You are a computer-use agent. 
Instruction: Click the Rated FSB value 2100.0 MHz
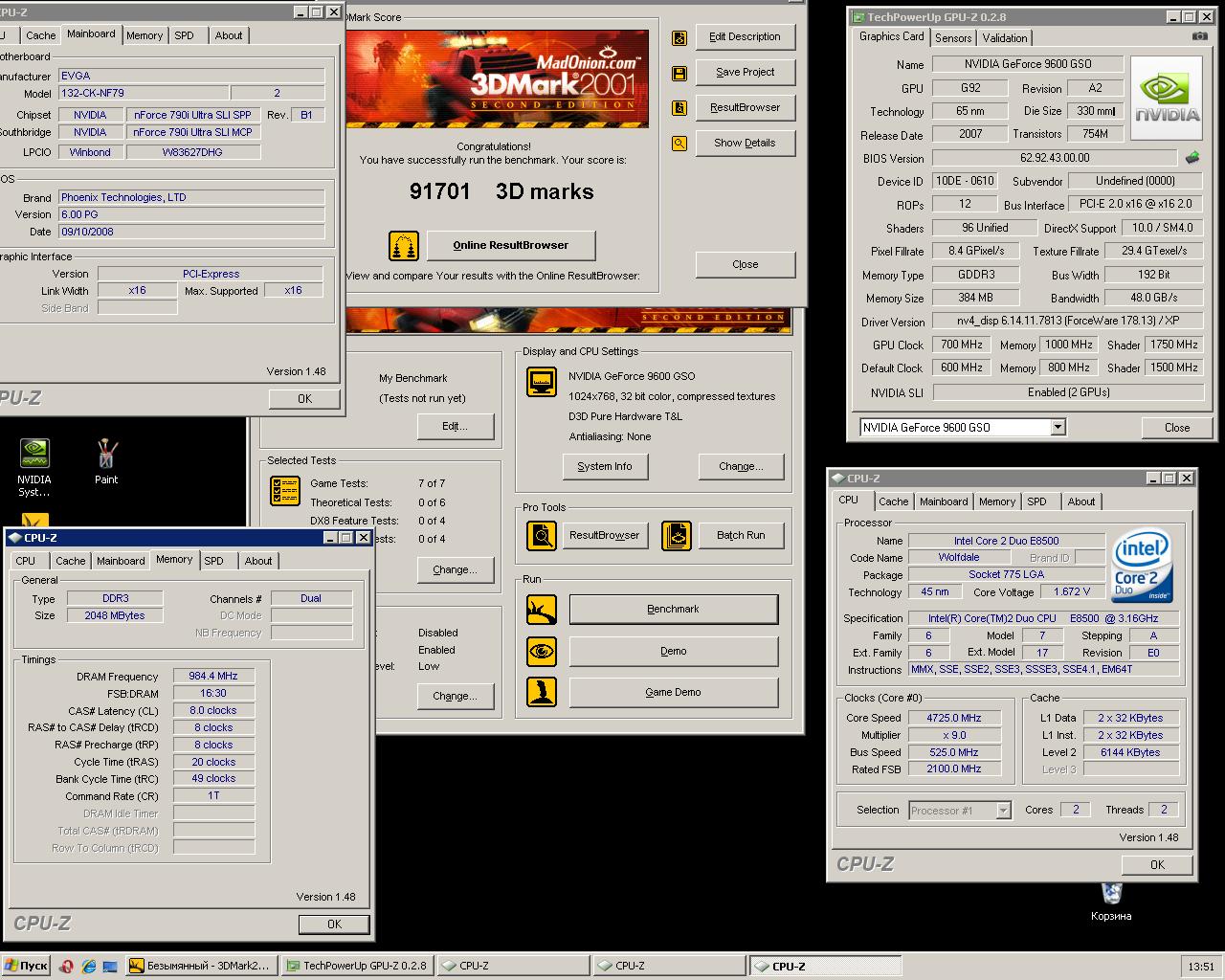coord(953,768)
